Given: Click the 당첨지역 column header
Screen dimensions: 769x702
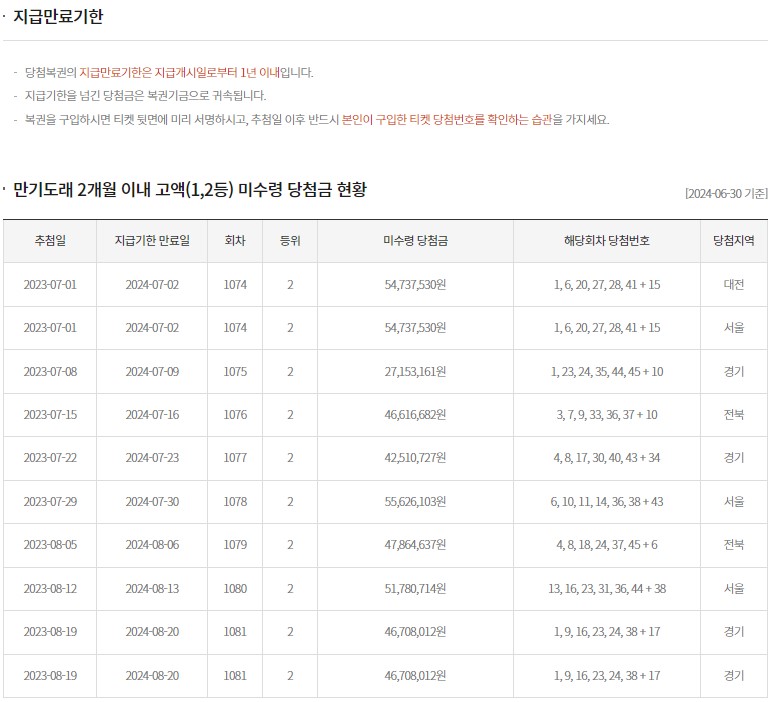Looking at the screenshot, I should pyautogui.click(x=734, y=241).
